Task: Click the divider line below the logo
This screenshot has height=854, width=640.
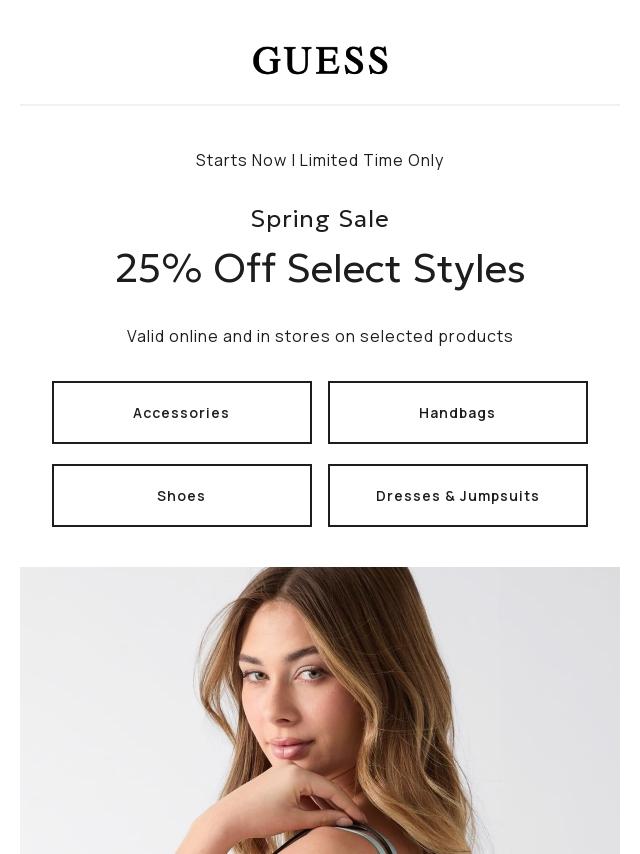Action: [x=320, y=105]
